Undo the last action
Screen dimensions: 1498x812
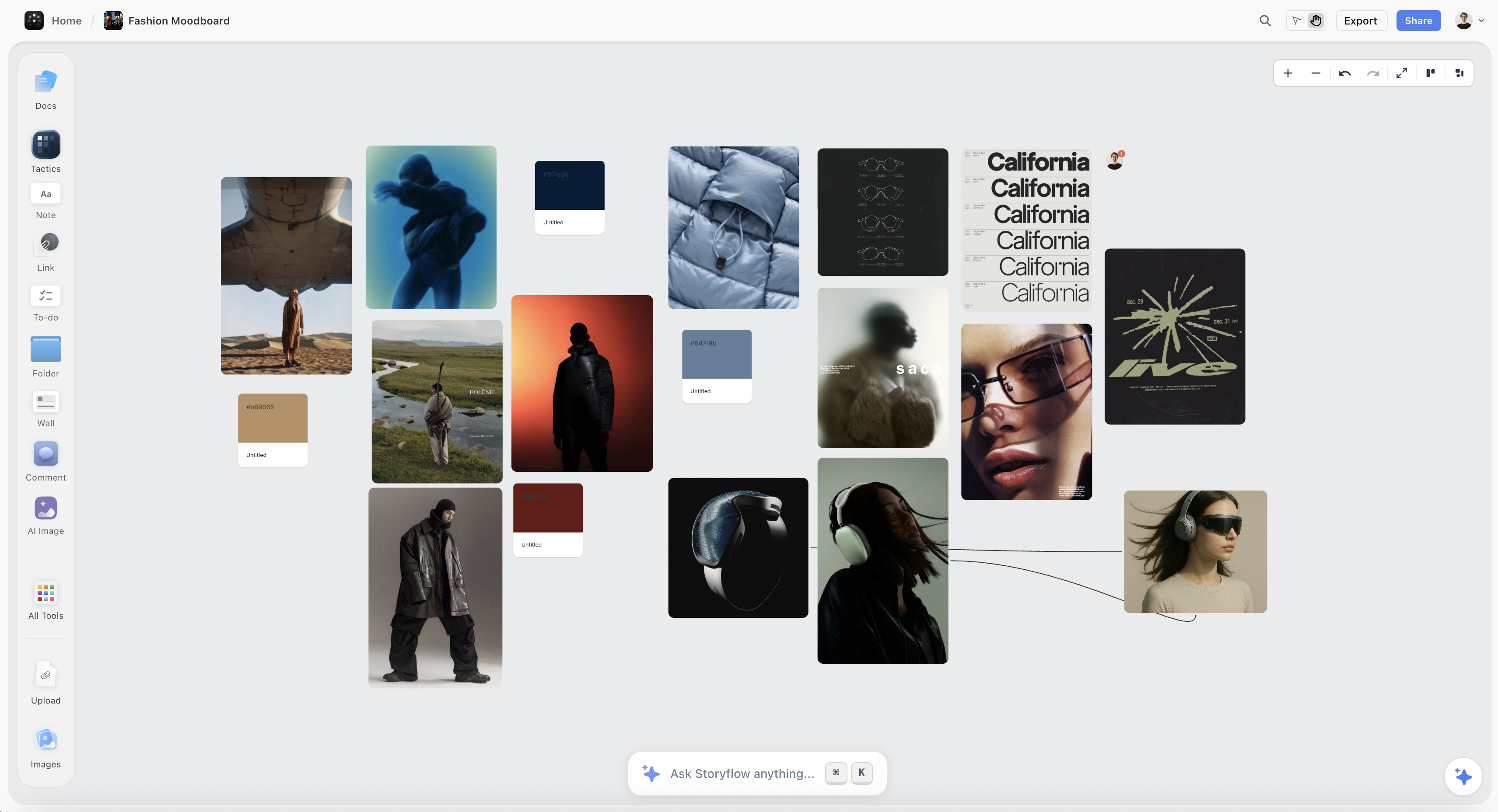click(x=1344, y=73)
